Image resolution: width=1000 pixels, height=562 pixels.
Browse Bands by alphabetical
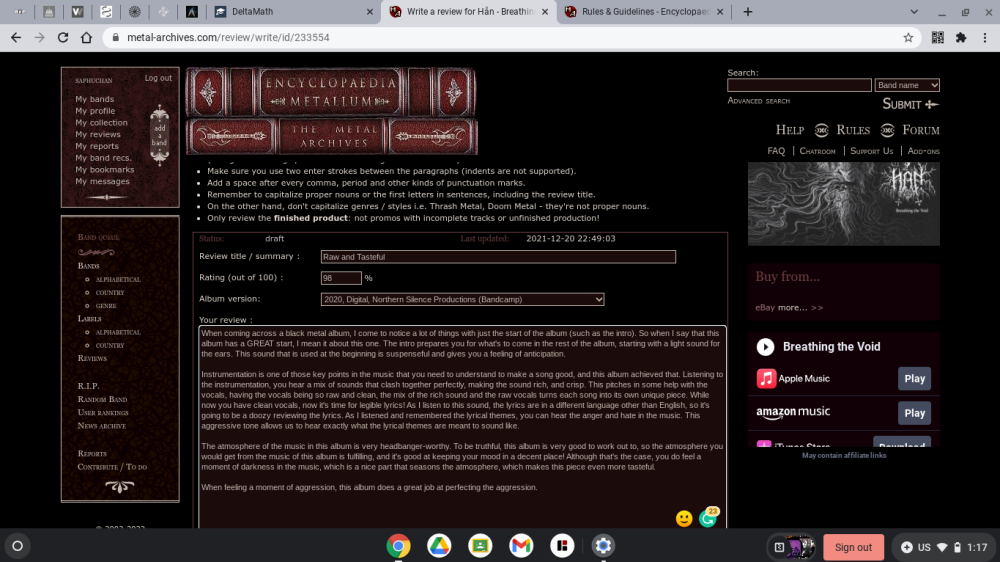click(118, 279)
